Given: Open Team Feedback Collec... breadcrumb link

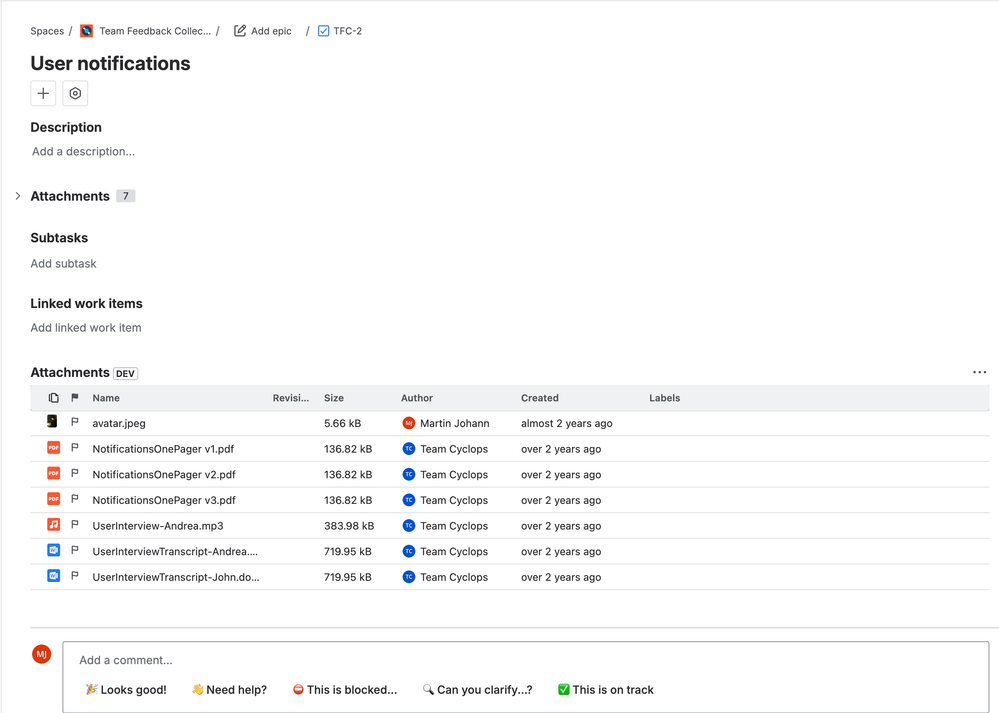Looking at the screenshot, I should coord(155,31).
